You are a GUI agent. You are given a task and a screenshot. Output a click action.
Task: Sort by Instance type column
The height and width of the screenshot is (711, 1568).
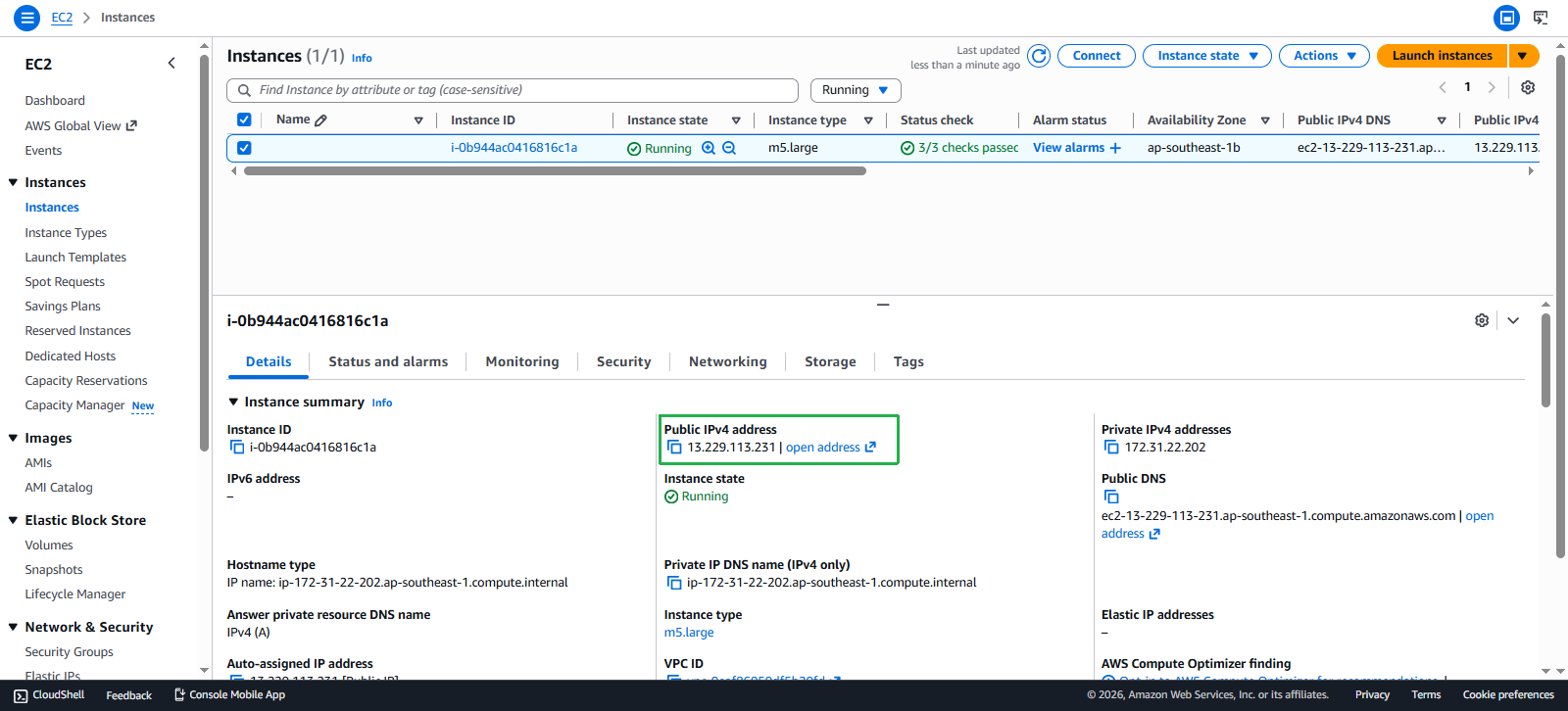tap(868, 120)
